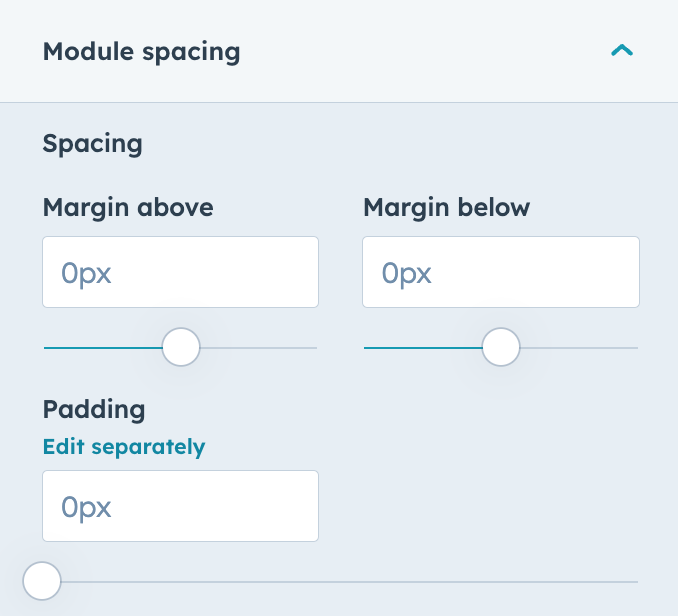This screenshot has height=616, width=678.
Task: Click the Margin above label
Action: [x=128, y=208]
